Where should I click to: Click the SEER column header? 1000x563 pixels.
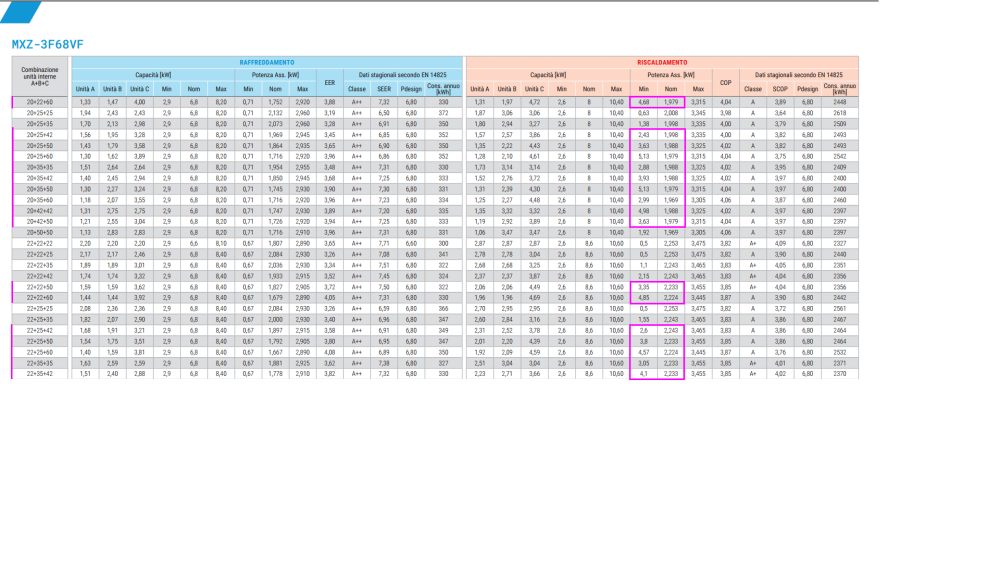[383, 89]
